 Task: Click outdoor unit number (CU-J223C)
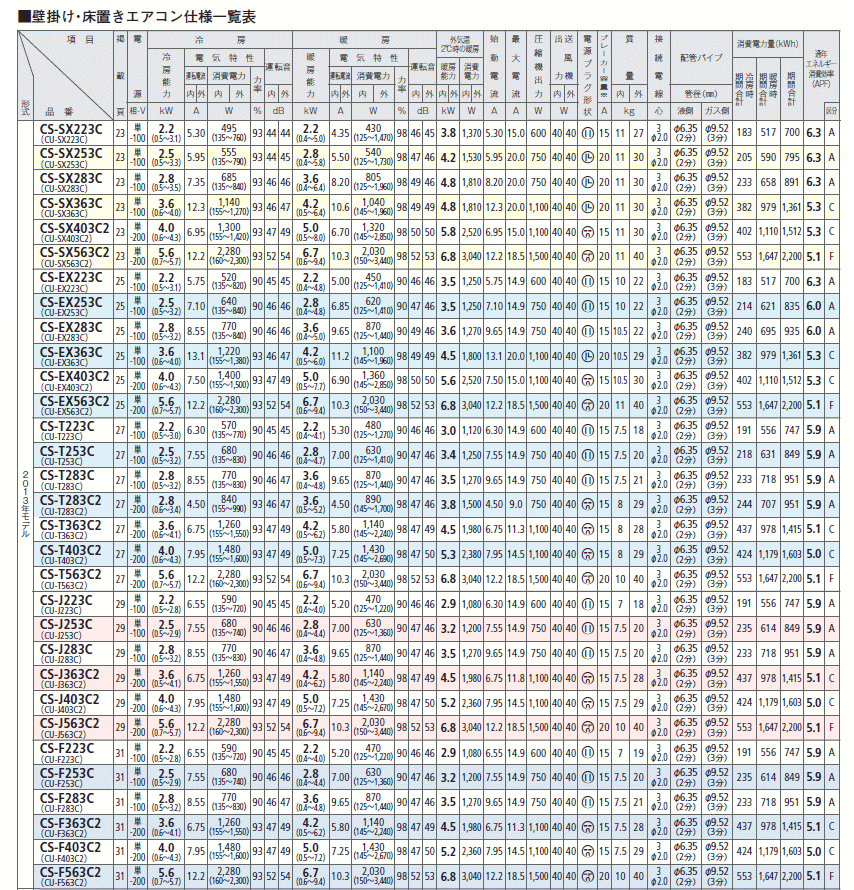click(60, 611)
